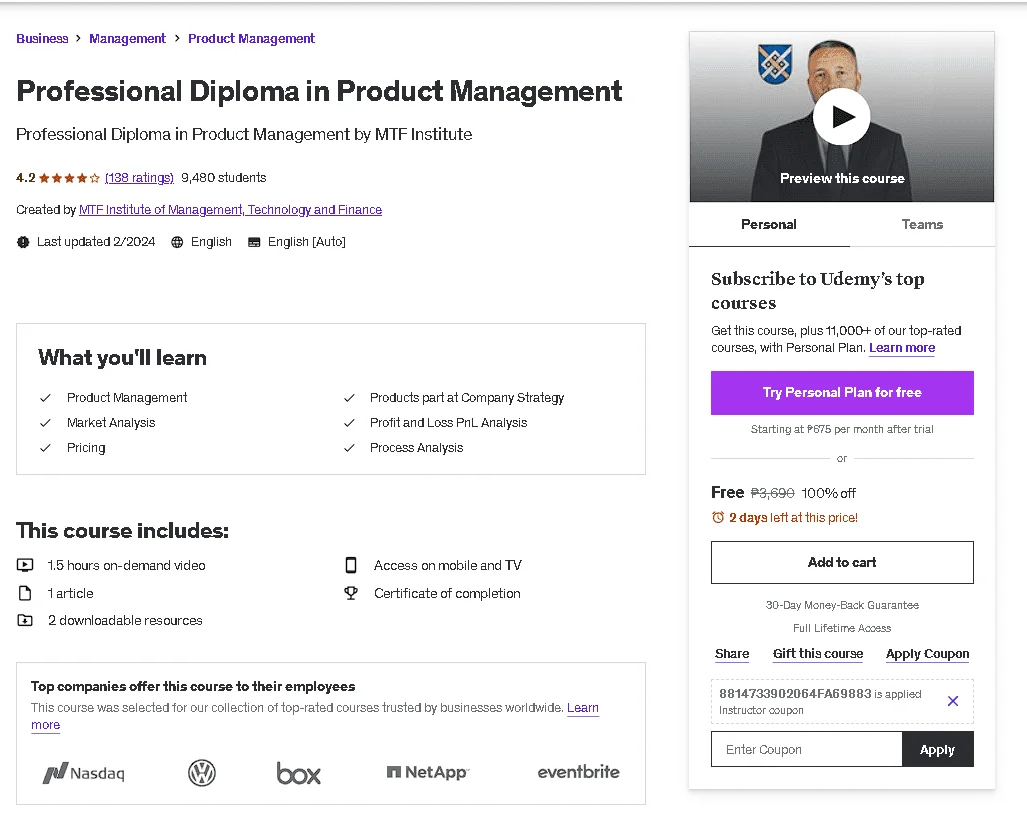Viewport: 1027px width, 817px height.
Task: Click the last updated badge icon
Action: 23,242
